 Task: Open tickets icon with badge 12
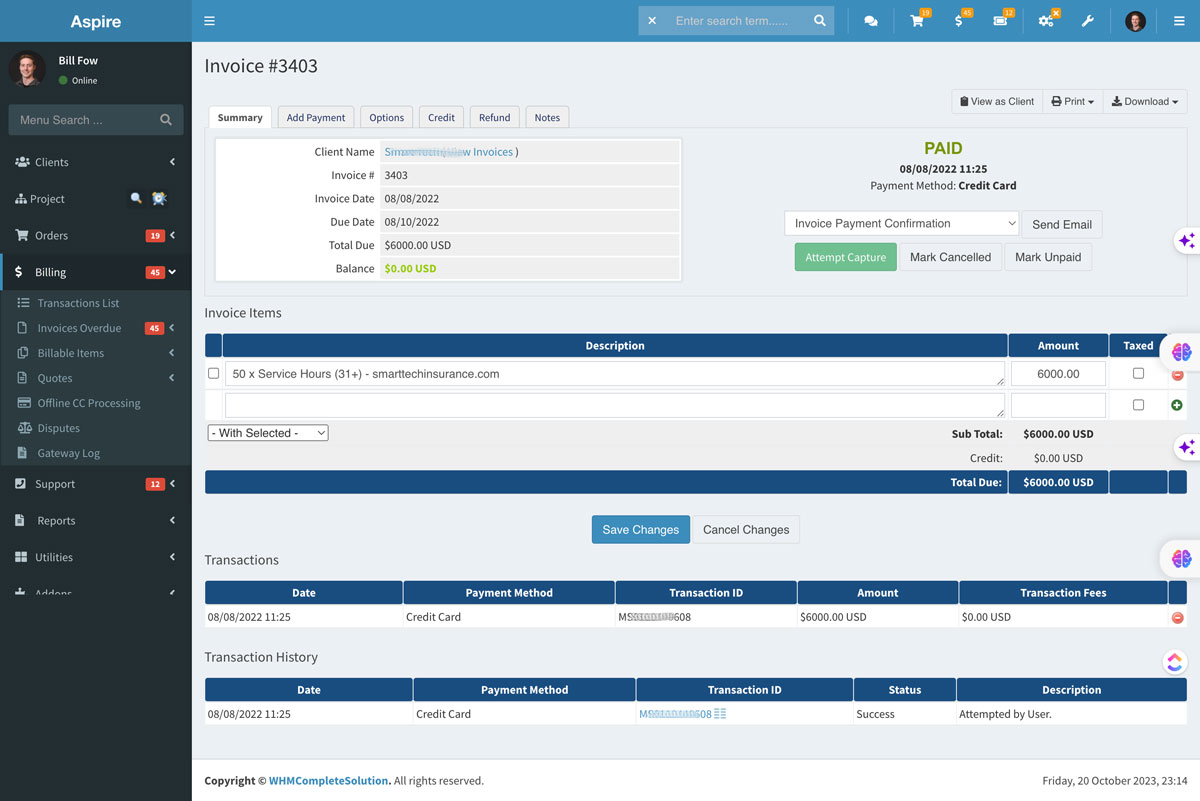[x=1002, y=20]
